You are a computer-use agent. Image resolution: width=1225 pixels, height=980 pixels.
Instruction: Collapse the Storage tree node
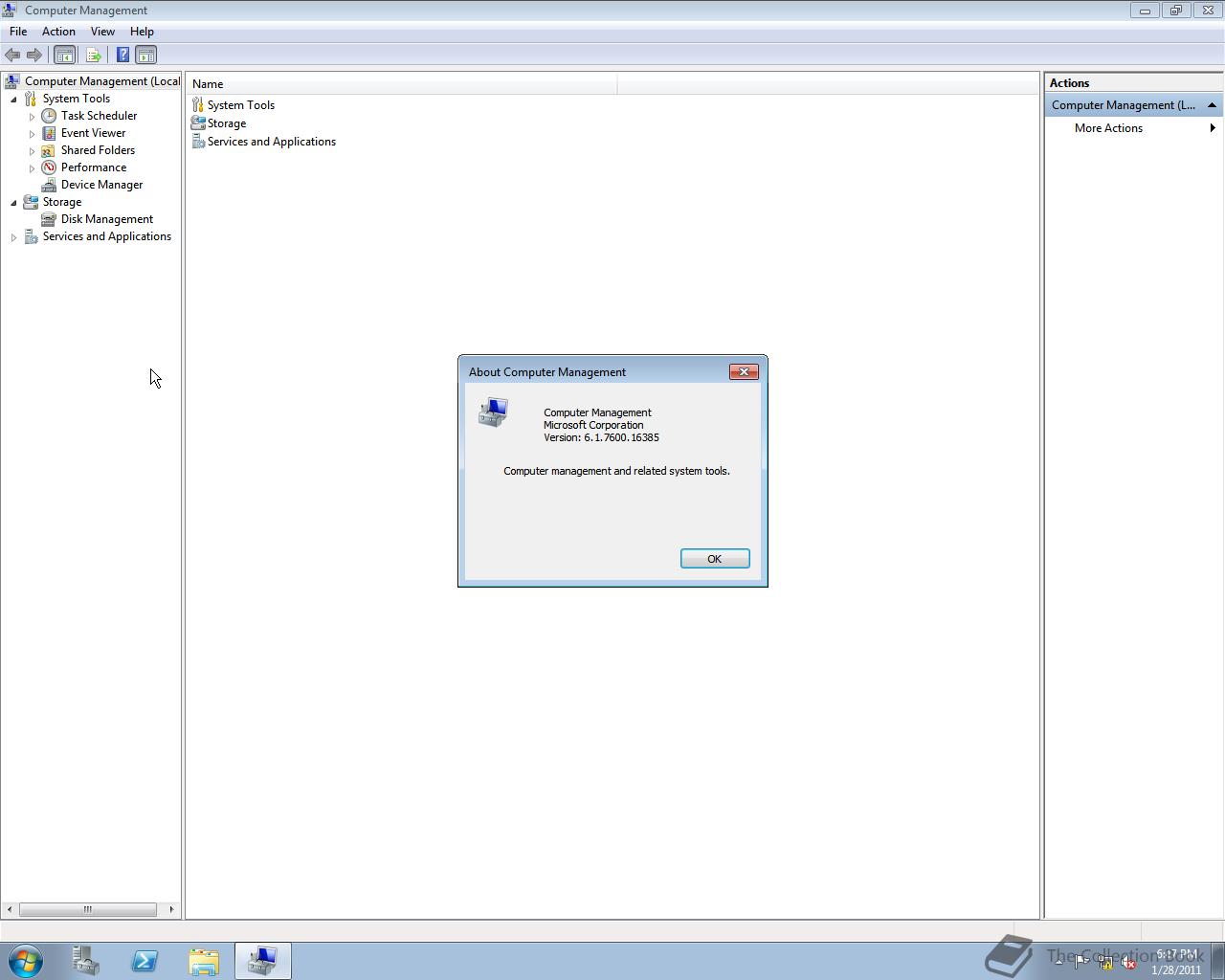13,202
